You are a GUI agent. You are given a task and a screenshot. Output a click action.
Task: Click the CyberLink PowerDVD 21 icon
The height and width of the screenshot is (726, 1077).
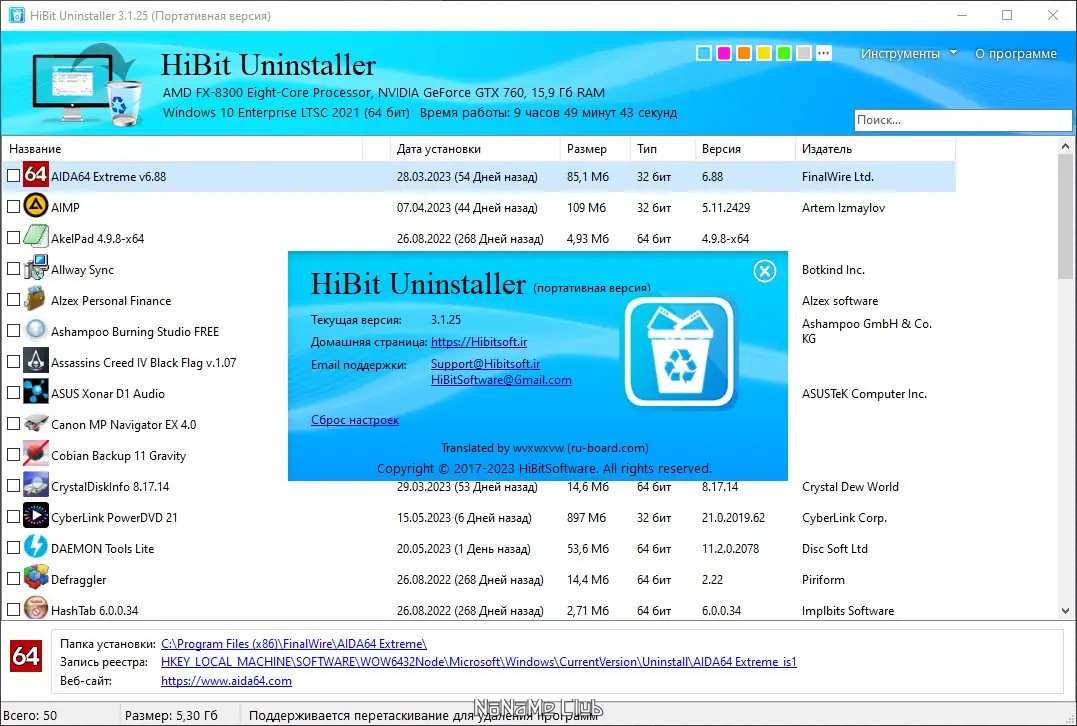coord(36,516)
